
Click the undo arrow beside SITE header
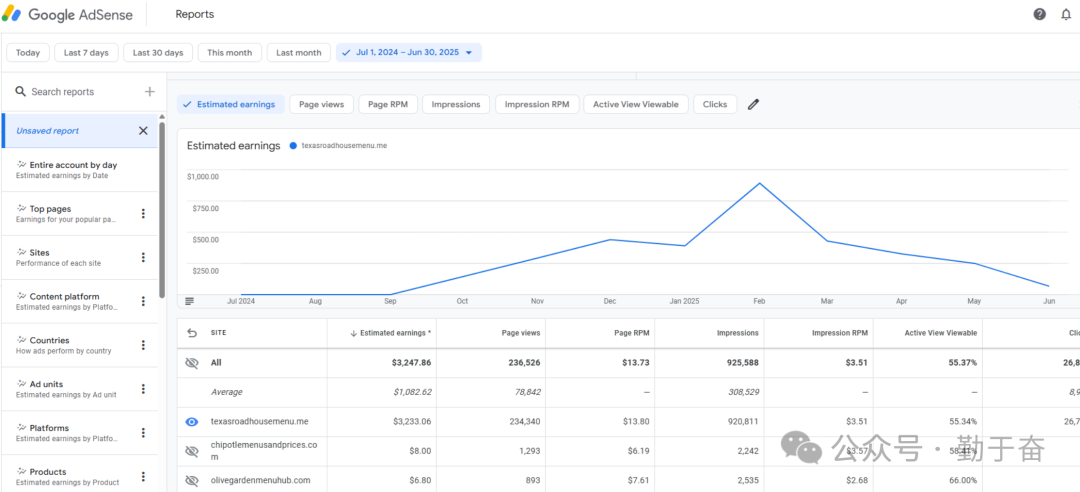pos(192,333)
